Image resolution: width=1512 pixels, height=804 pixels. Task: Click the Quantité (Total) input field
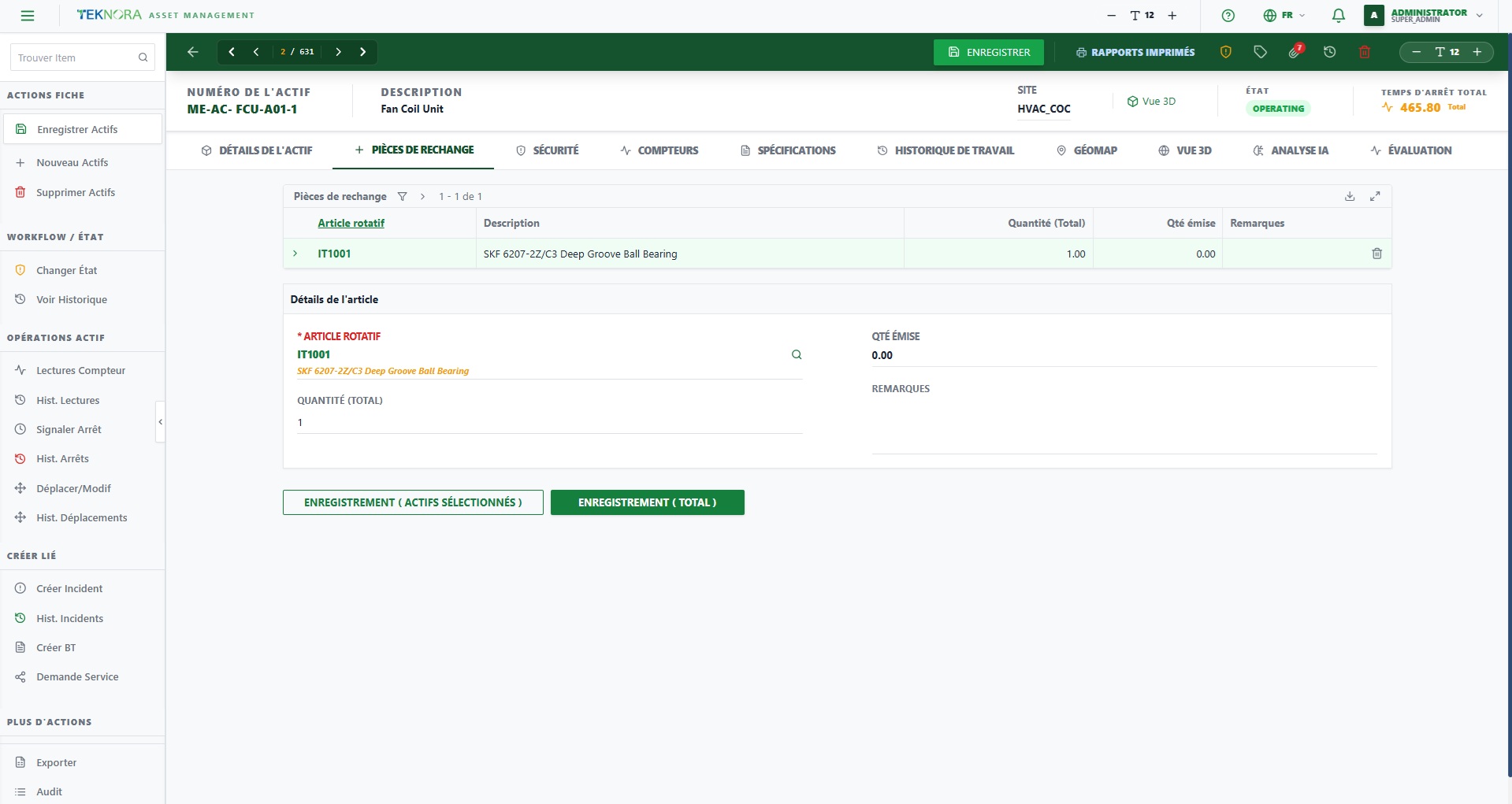tap(550, 423)
